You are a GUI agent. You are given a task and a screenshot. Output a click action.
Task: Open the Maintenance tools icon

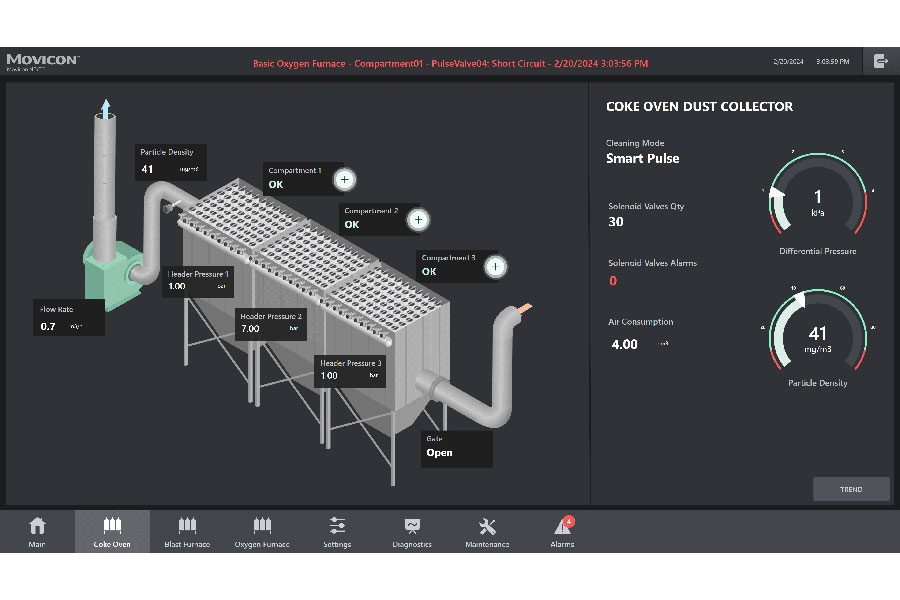pos(487,531)
